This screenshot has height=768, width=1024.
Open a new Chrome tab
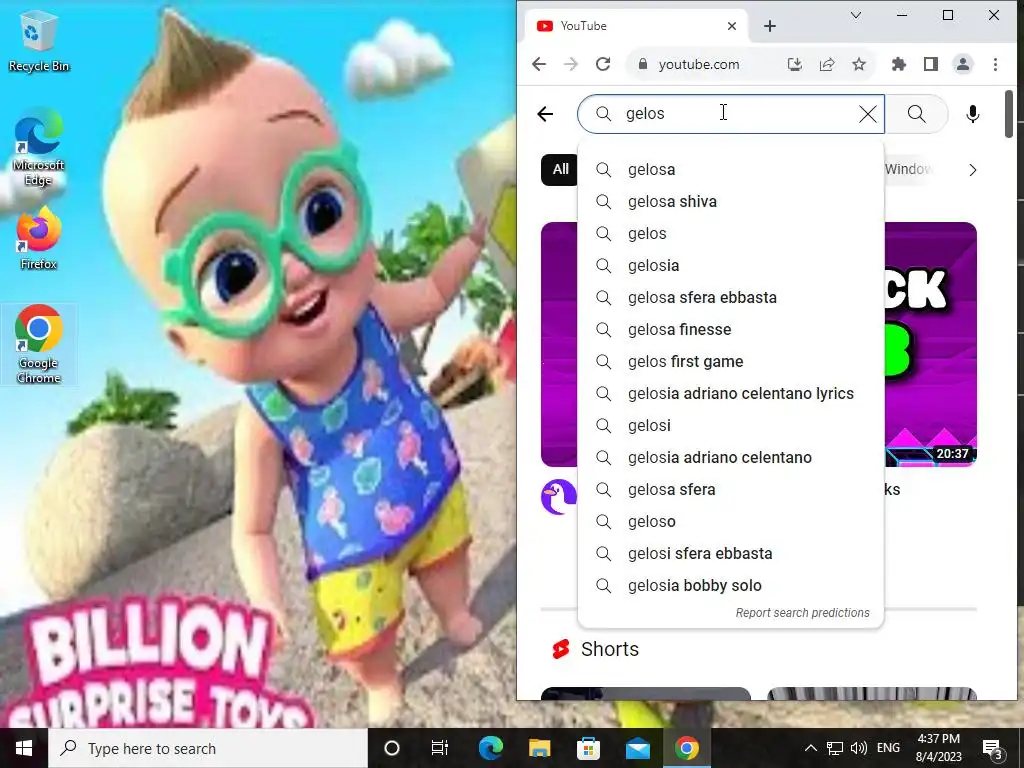pyautogui.click(x=770, y=25)
